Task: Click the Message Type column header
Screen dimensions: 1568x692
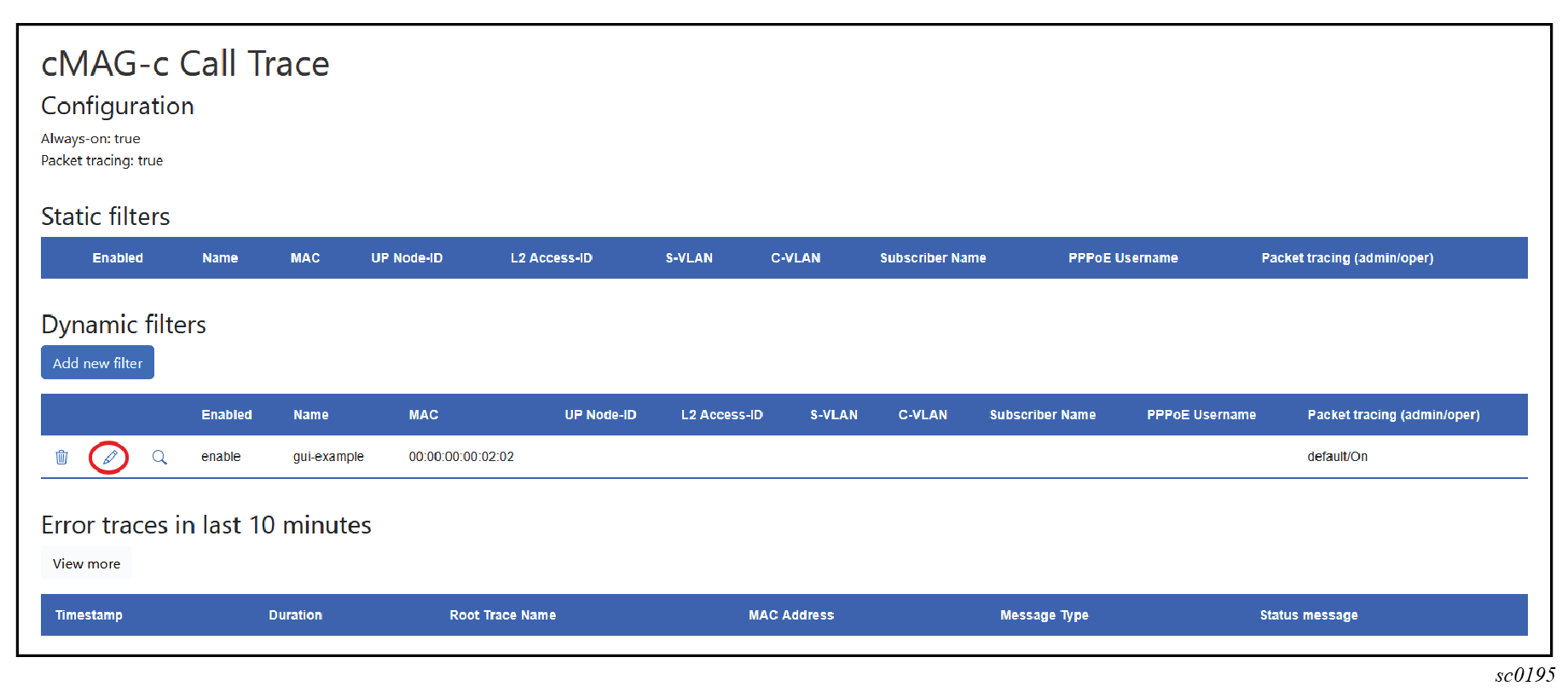Action: (x=1044, y=615)
